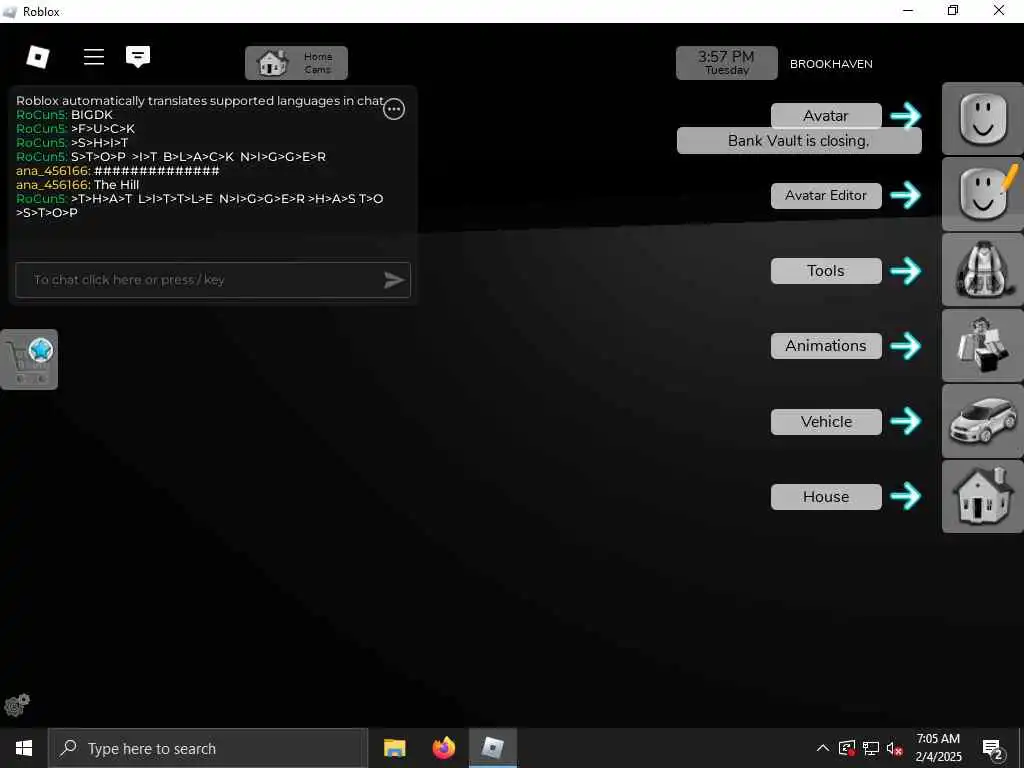Click the BROOKHAVEN title text
The width and height of the screenshot is (1024, 768).
[831, 64]
